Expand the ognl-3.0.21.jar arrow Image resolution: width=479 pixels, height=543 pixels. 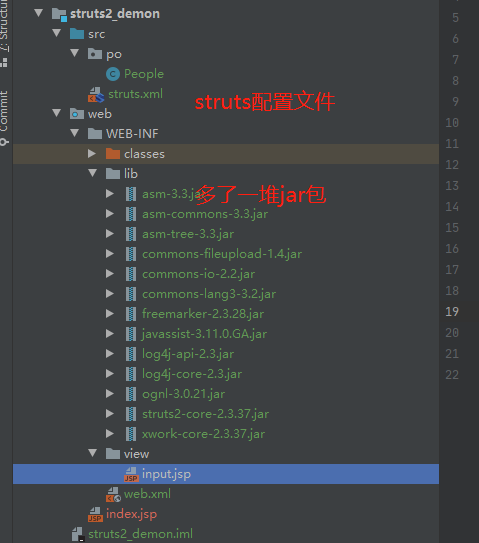point(110,393)
